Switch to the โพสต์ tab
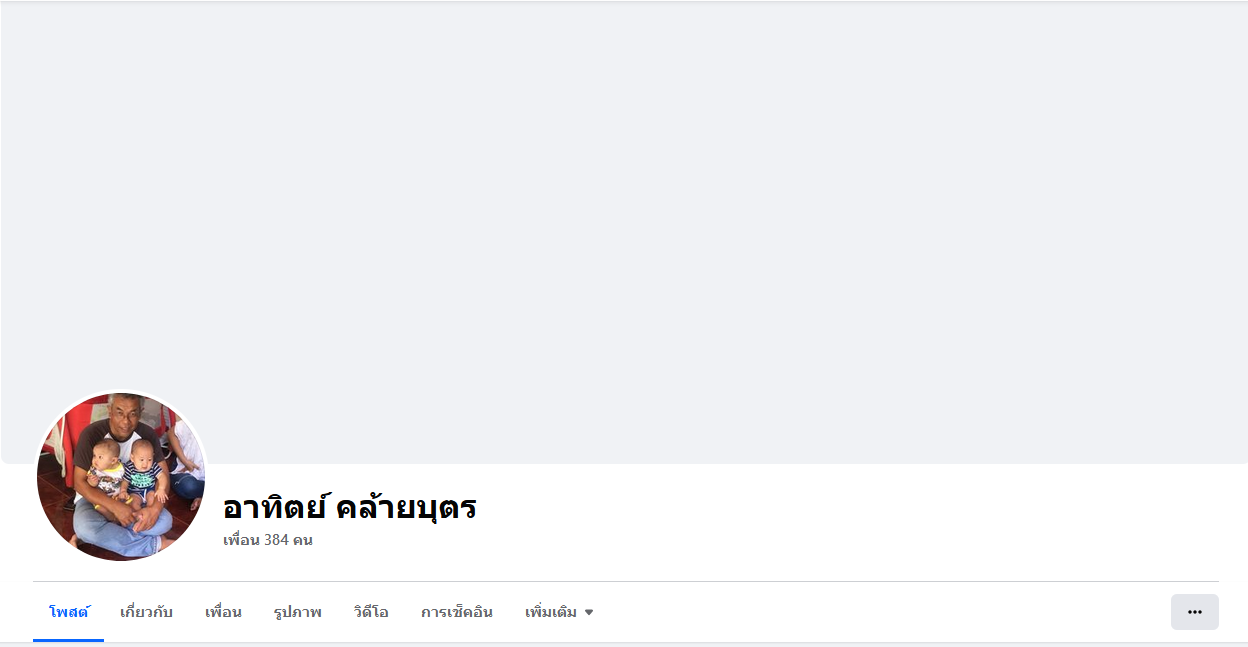Viewport: 1248px width, 647px height. tap(69, 612)
